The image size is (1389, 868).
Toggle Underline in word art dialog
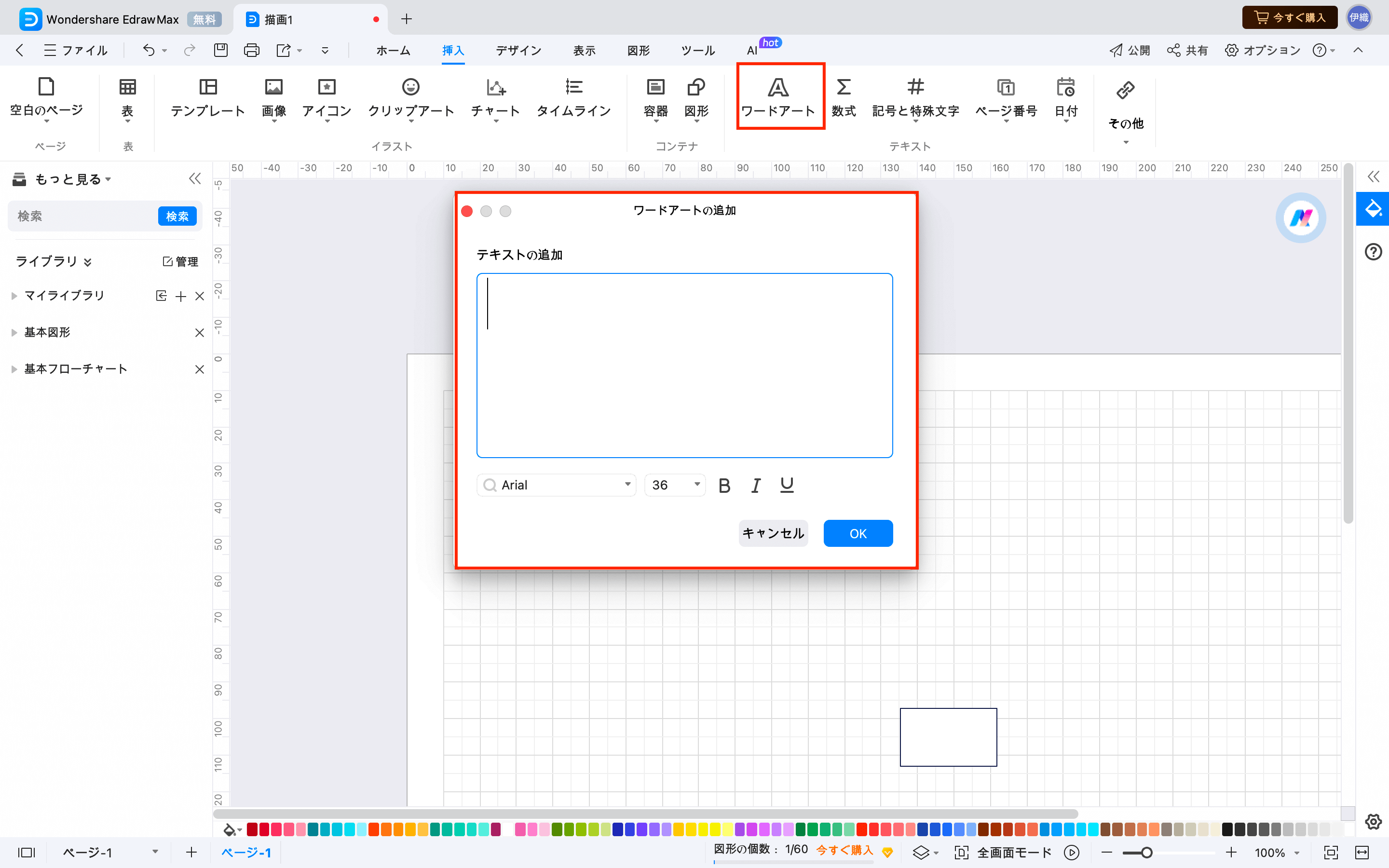tap(787, 486)
